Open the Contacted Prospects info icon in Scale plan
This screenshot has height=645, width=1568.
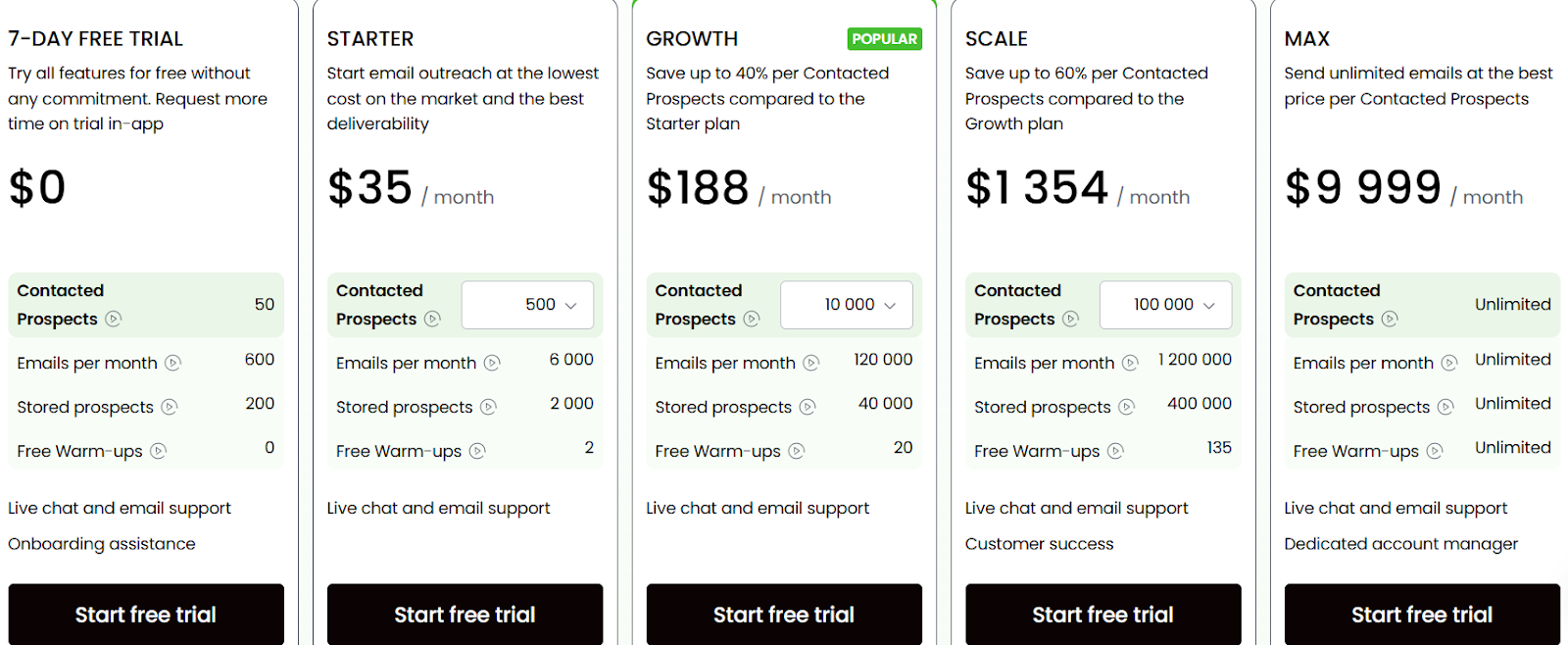click(x=1072, y=320)
